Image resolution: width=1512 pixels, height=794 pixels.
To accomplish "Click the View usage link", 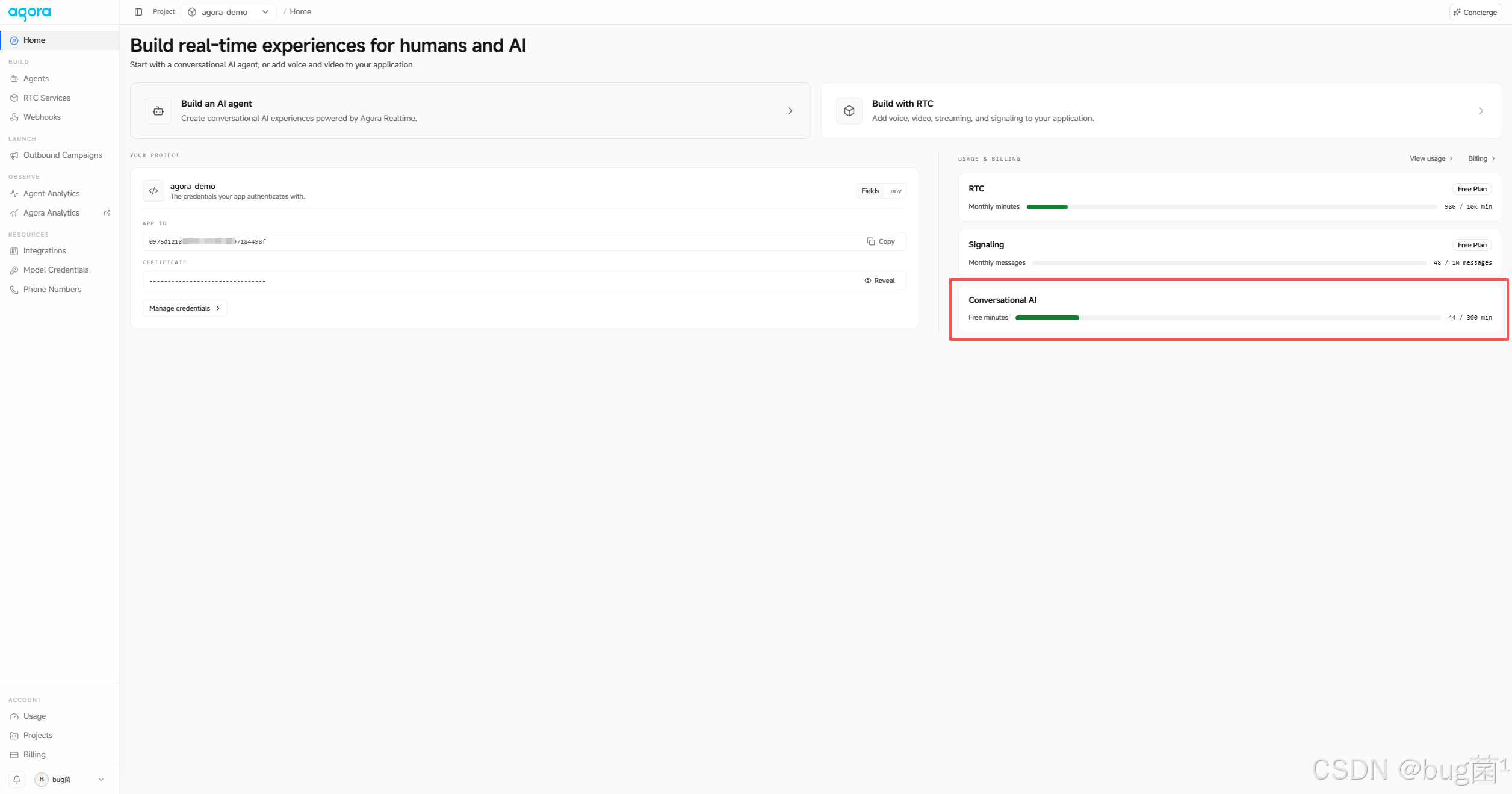I will [x=1431, y=158].
